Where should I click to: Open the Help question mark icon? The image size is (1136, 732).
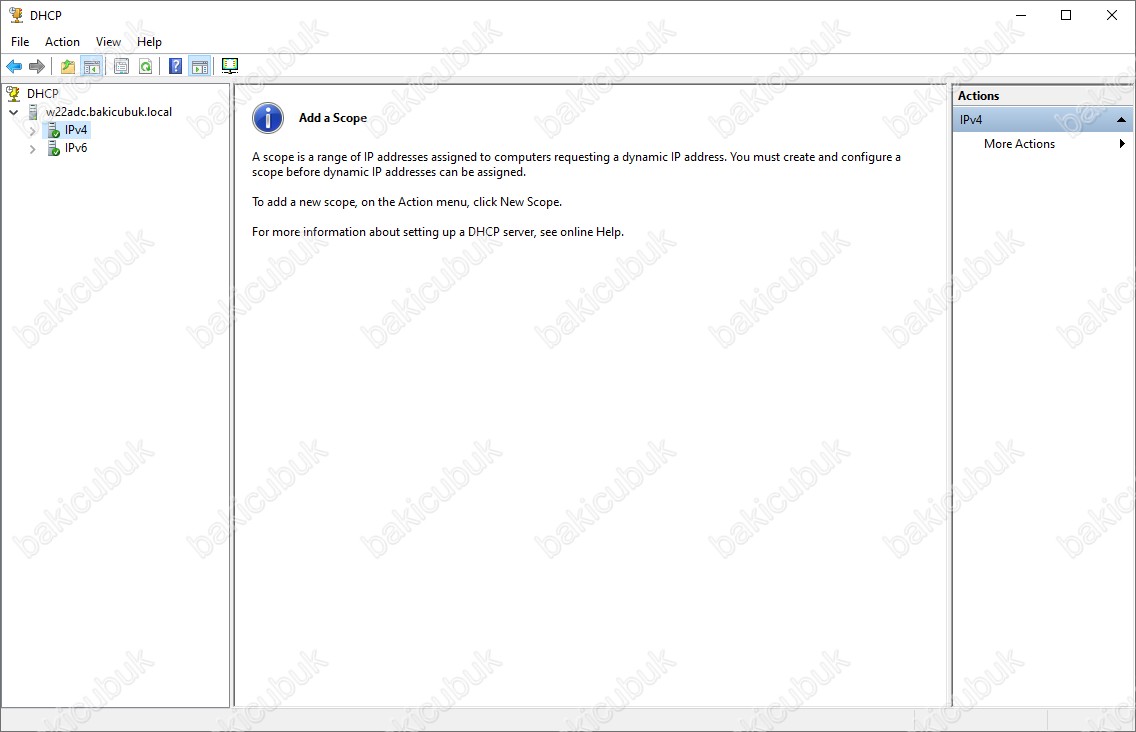click(x=175, y=67)
